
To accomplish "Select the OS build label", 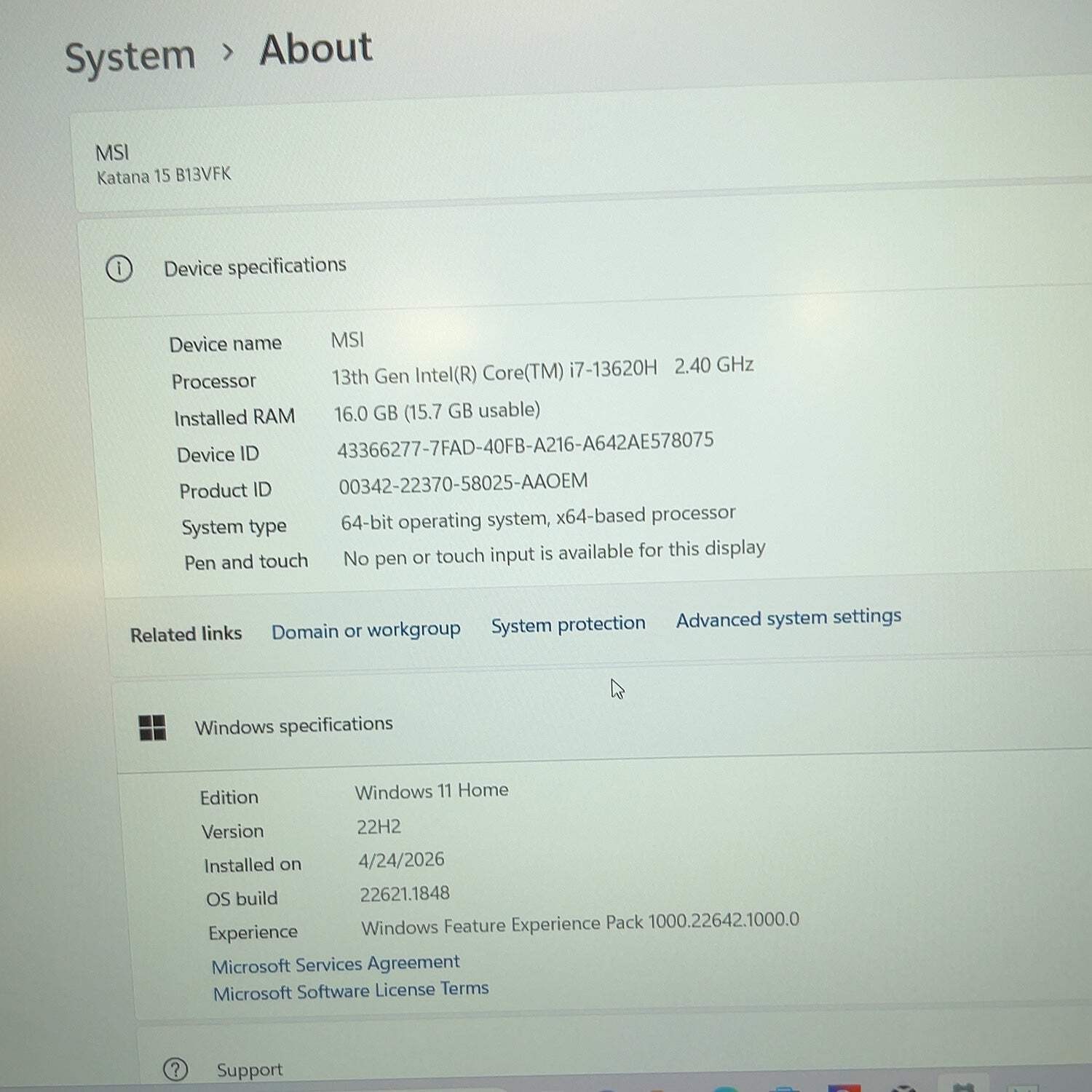I will [x=242, y=898].
